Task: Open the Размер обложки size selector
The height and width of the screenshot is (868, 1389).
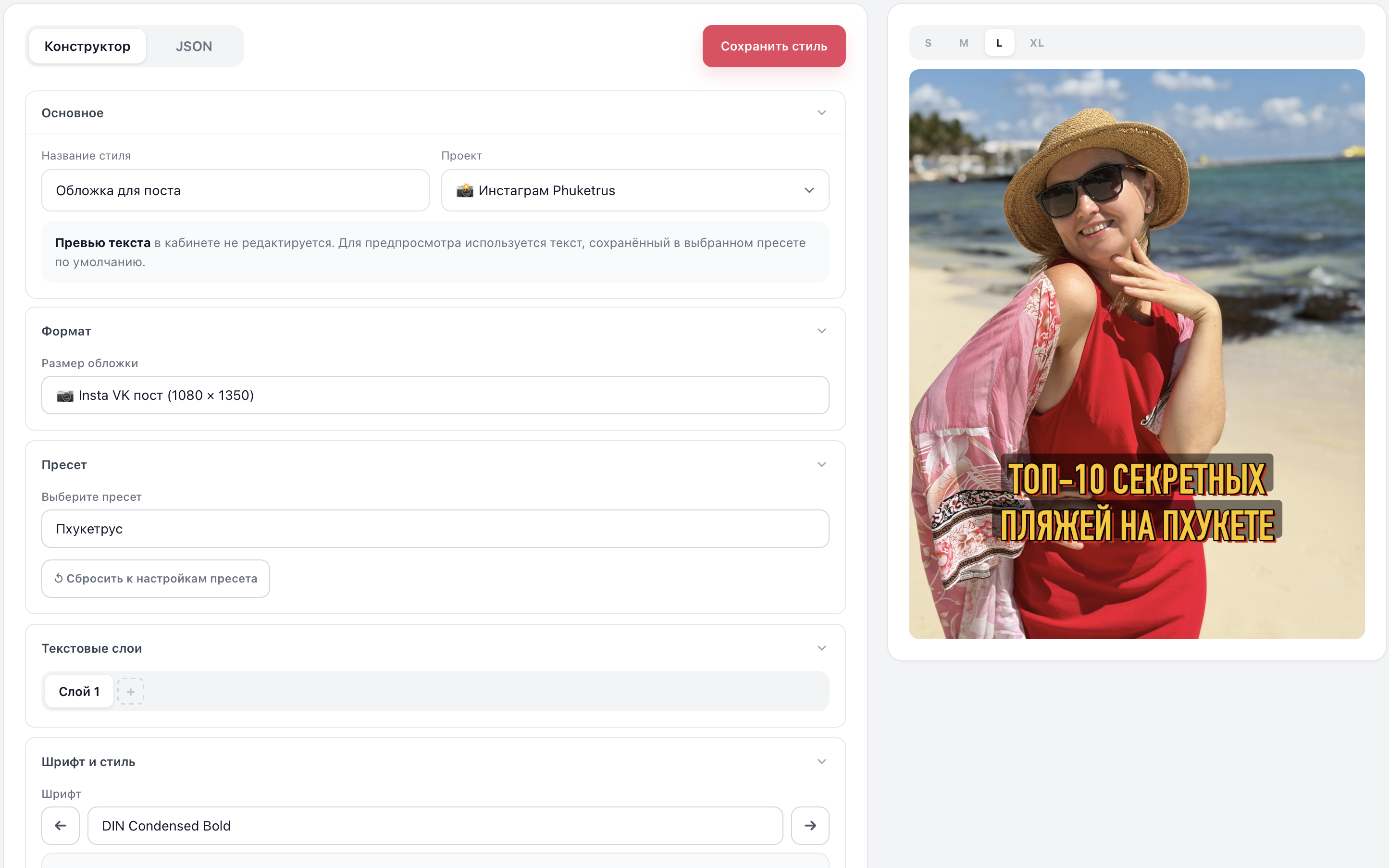Action: (x=434, y=395)
